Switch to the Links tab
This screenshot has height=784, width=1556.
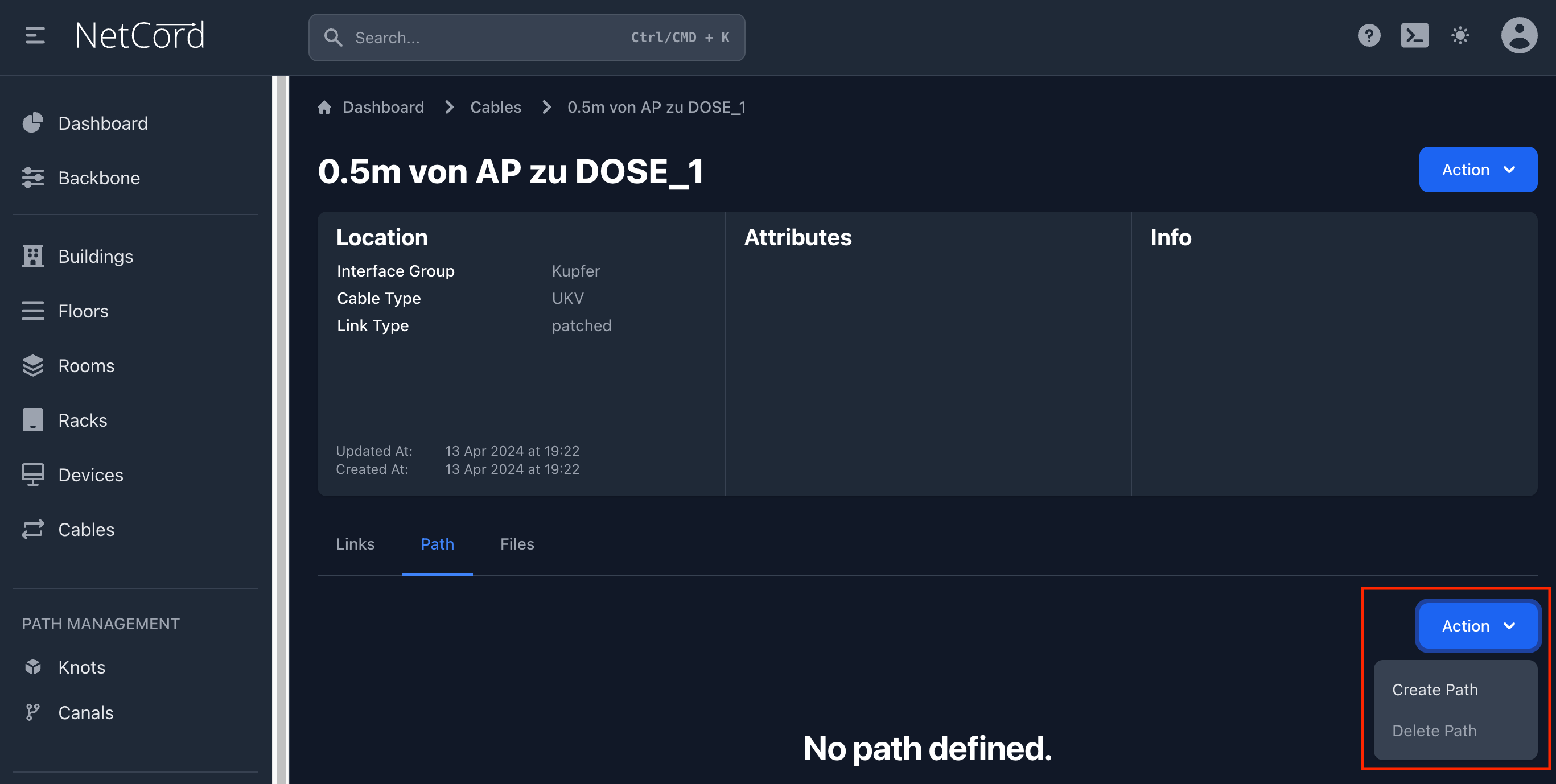click(x=355, y=543)
